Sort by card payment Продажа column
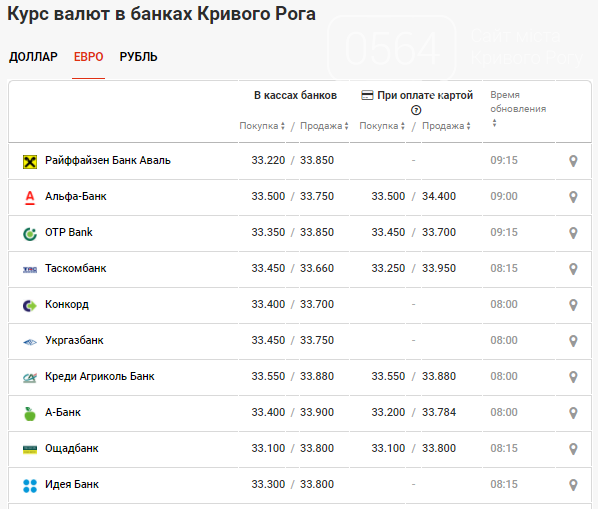Screen dimensions: 598x509 446,126
